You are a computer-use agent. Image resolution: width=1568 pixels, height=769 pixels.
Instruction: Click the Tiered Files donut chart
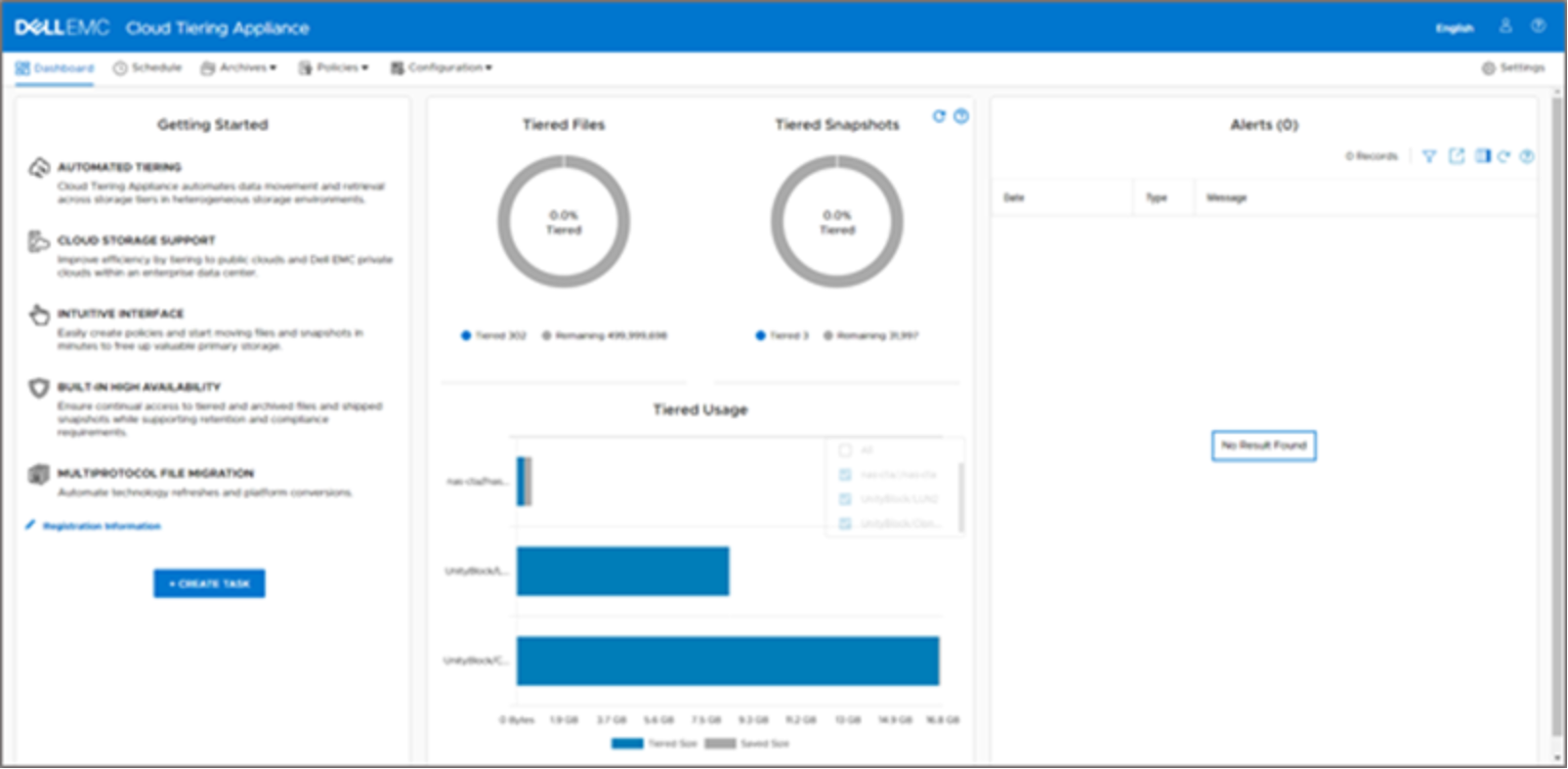[x=564, y=222]
